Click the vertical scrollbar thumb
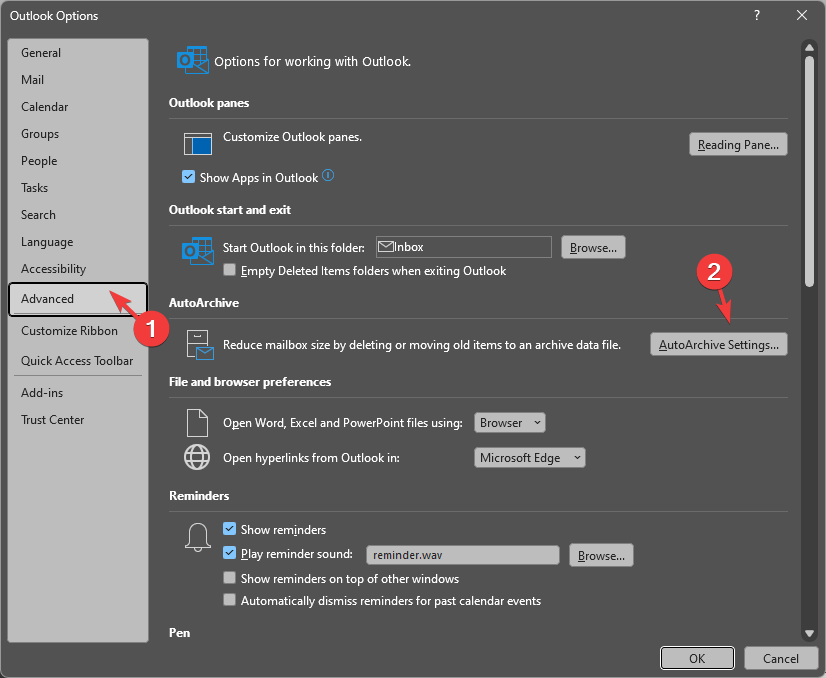Image resolution: width=826 pixels, height=678 pixels. [x=809, y=170]
